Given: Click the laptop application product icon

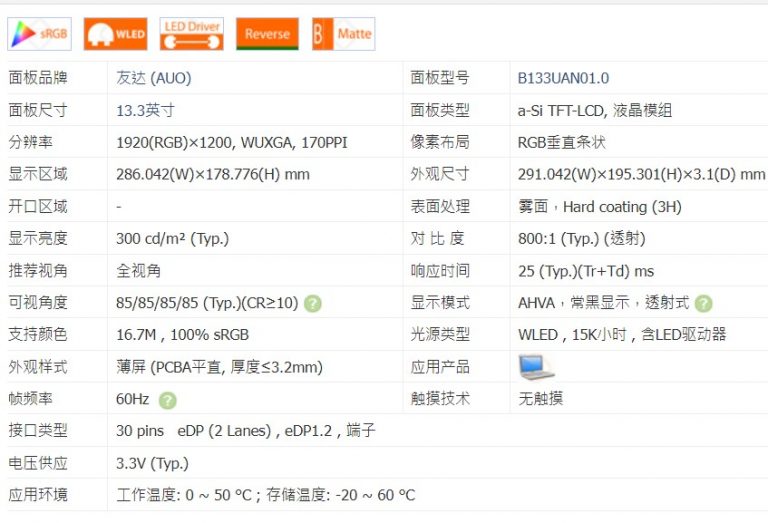Looking at the screenshot, I should click(536, 367).
